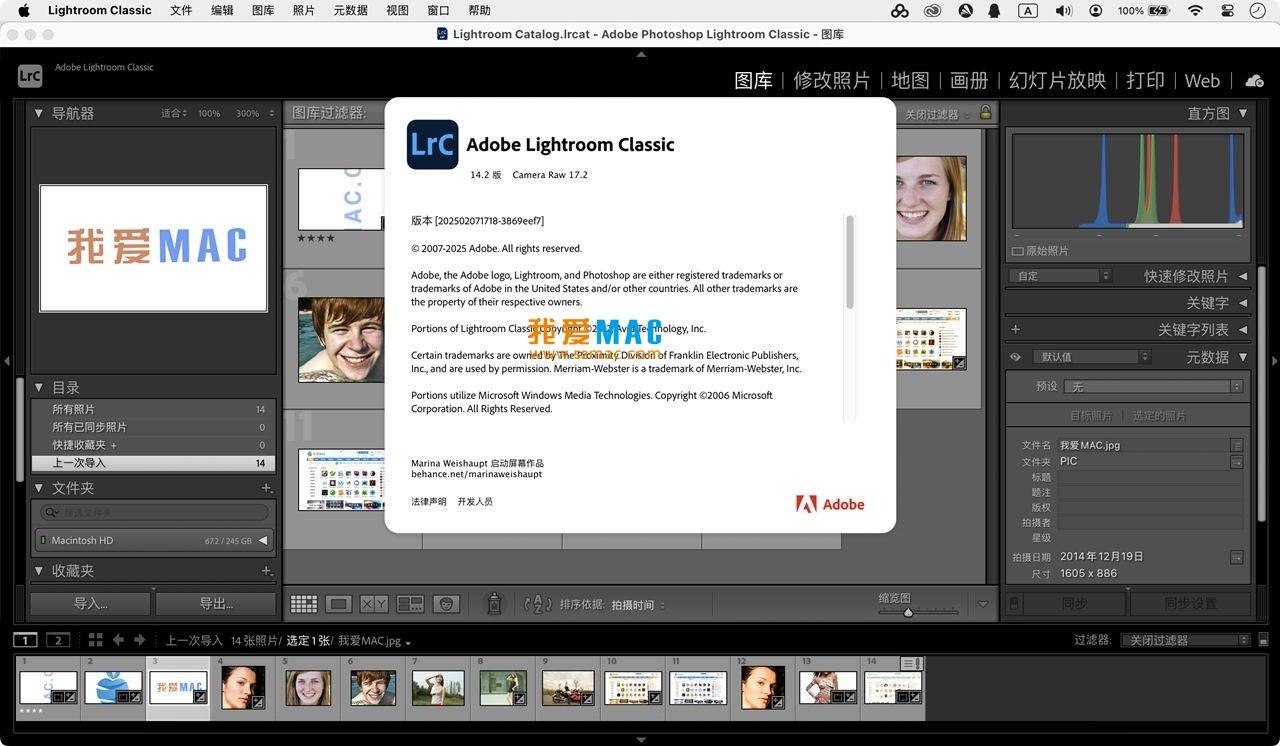The height and width of the screenshot is (746, 1280).
Task: Open the 元数据 menu in the menu bar
Action: pyautogui.click(x=350, y=10)
